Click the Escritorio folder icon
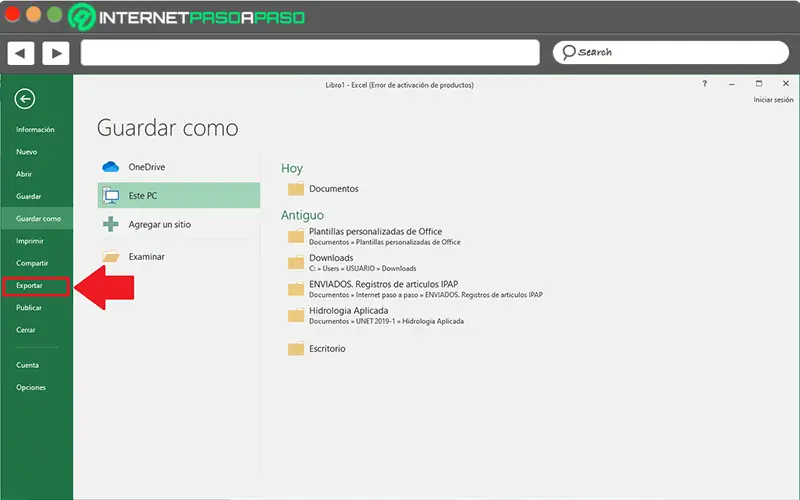Screen dimensions: 800x500 tap(295, 349)
